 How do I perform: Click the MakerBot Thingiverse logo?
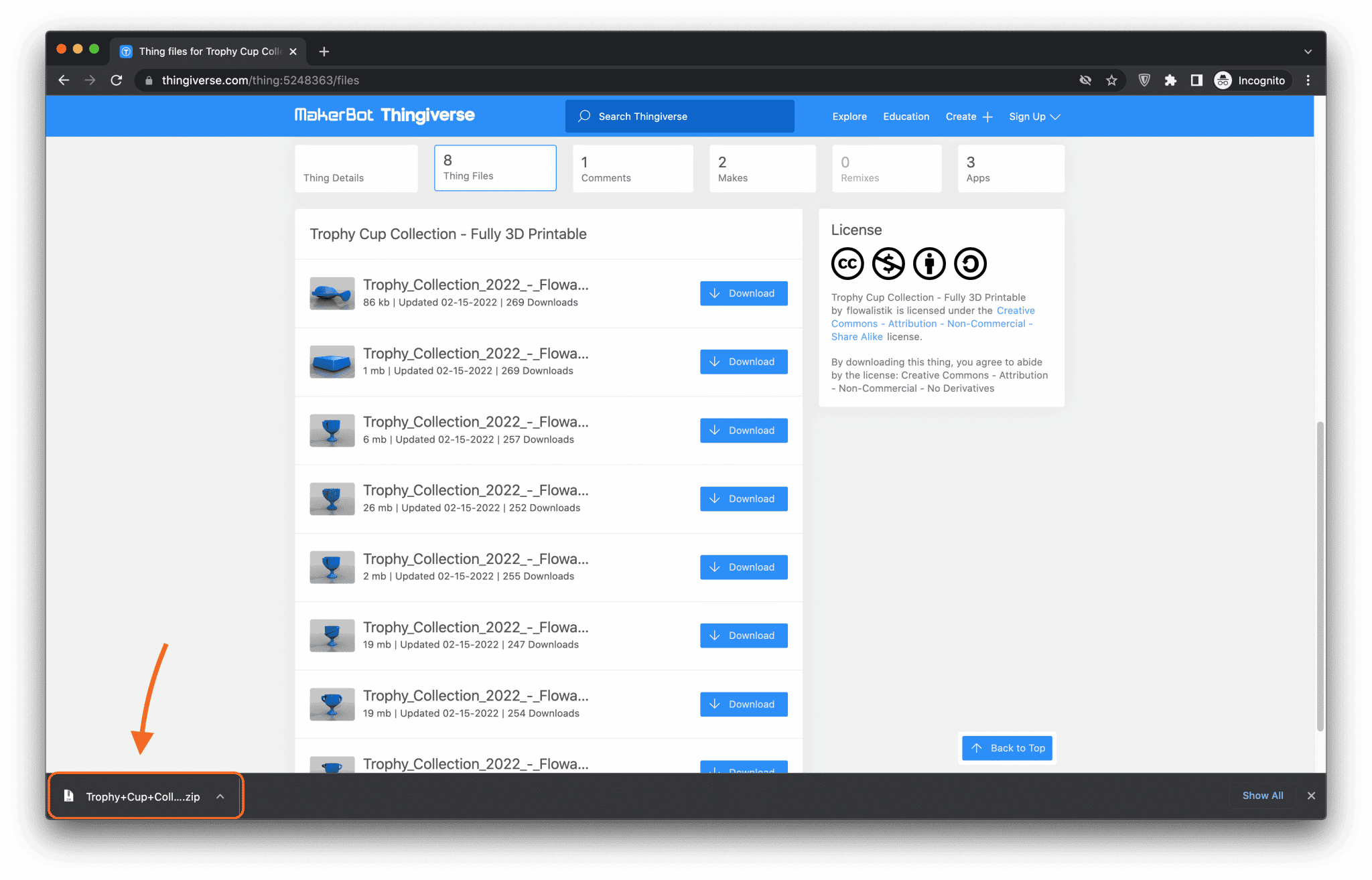[385, 115]
